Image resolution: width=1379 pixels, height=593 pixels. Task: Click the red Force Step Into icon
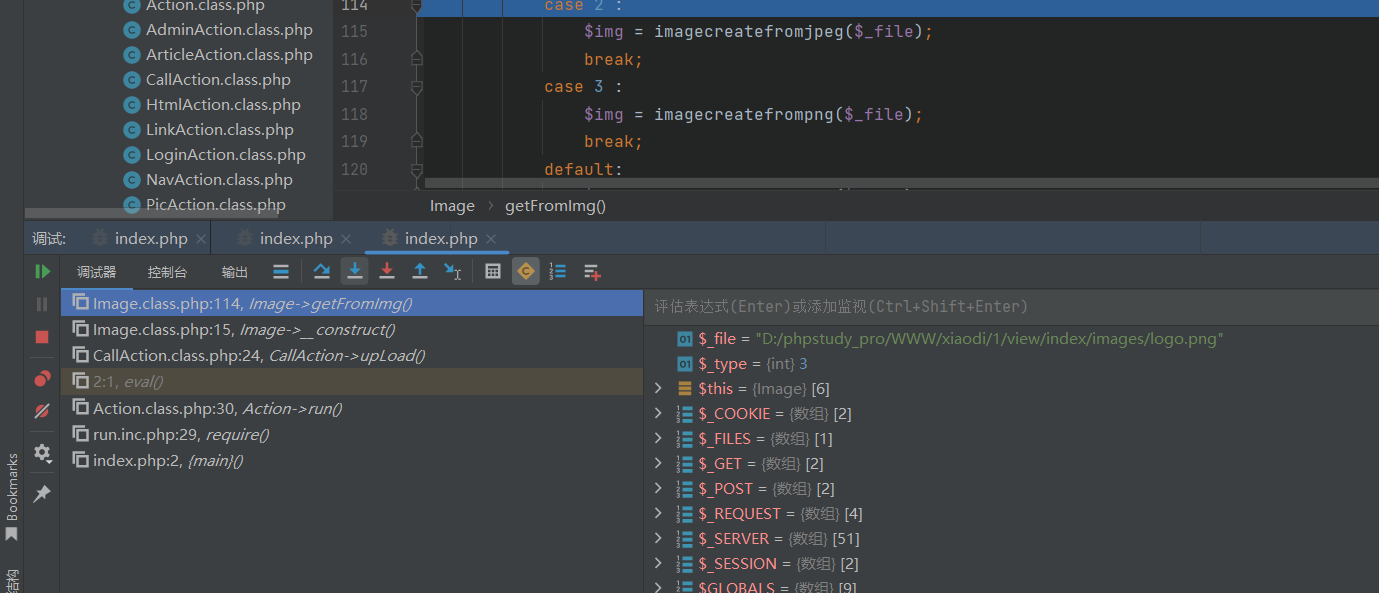click(x=387, y=271)
